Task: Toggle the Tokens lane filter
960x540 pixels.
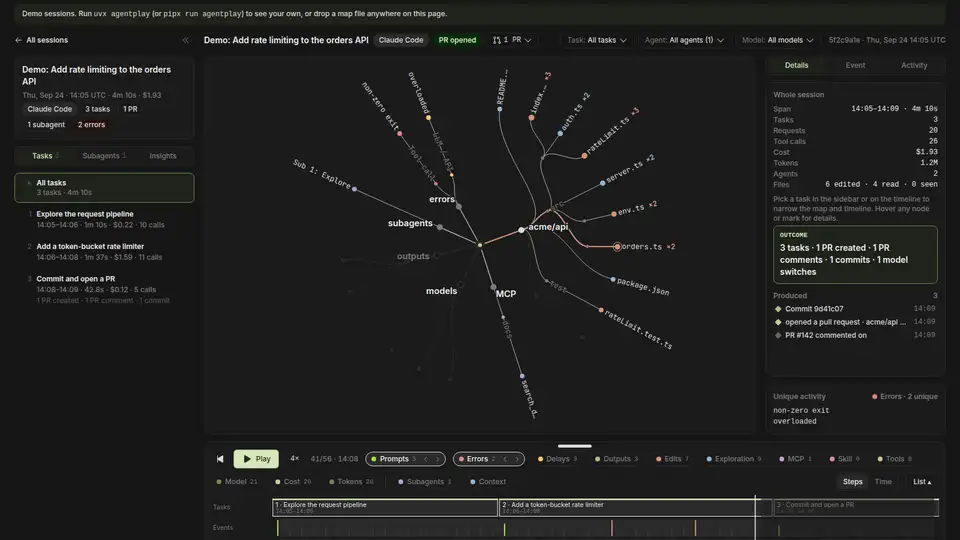Action: (350, 482)
